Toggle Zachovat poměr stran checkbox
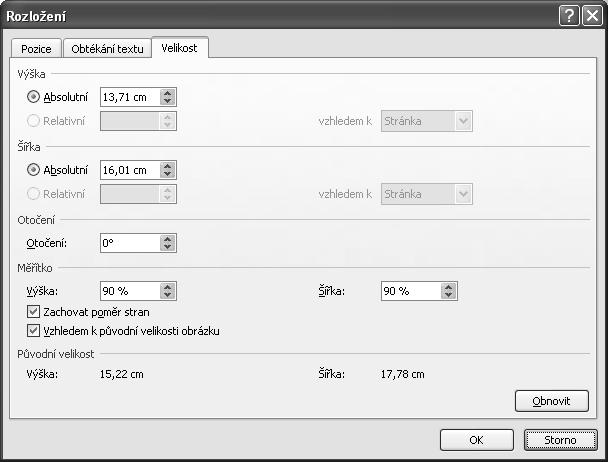The height and width of the screenshot is (462, 608). pos(33,311)
